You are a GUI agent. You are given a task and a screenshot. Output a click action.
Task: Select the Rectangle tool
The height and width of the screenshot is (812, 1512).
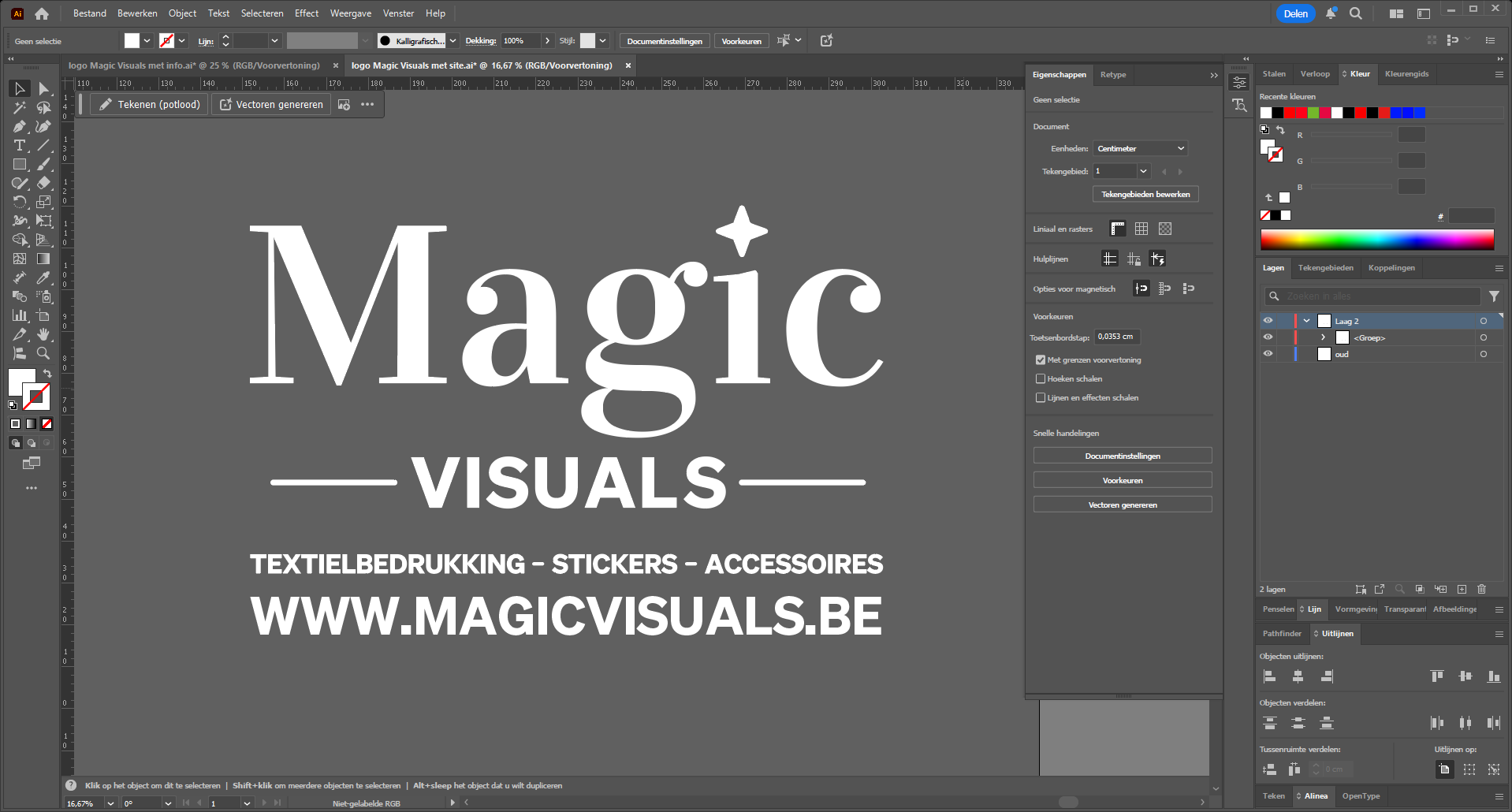20,165
